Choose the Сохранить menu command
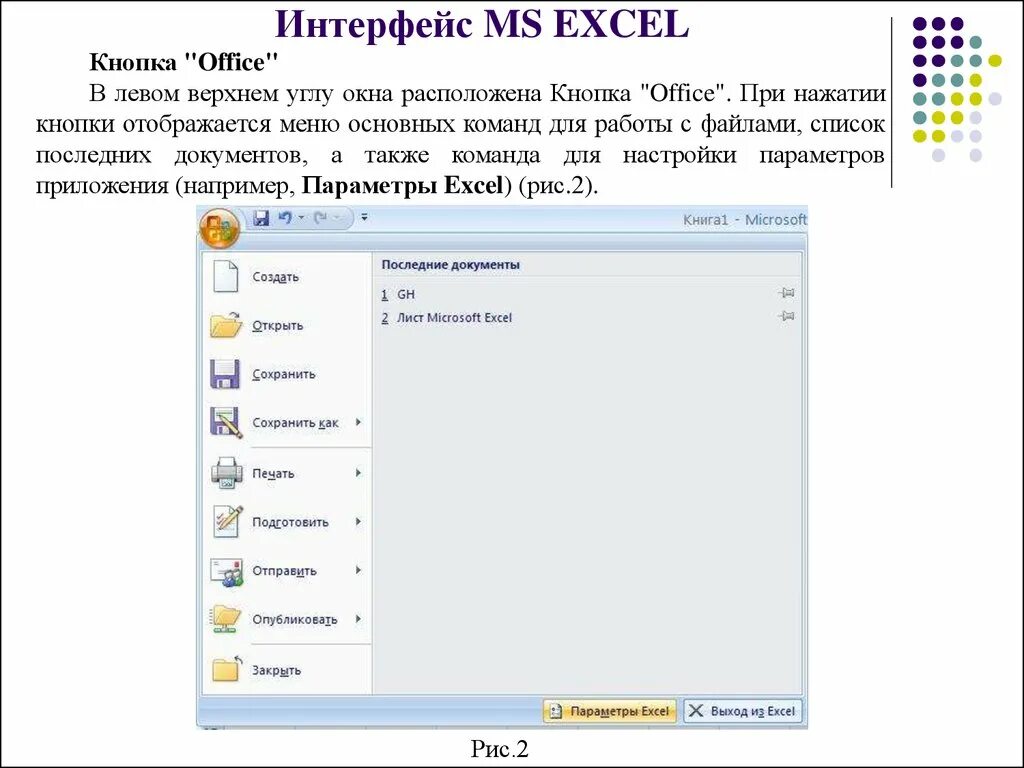 (283, 374)
